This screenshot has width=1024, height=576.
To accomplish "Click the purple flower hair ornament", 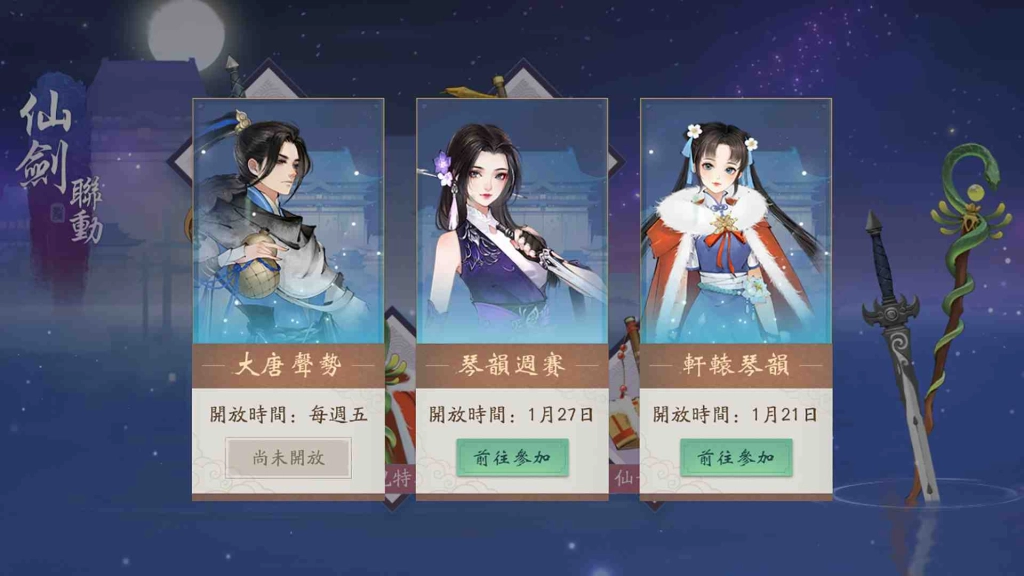I will (444, 168).
